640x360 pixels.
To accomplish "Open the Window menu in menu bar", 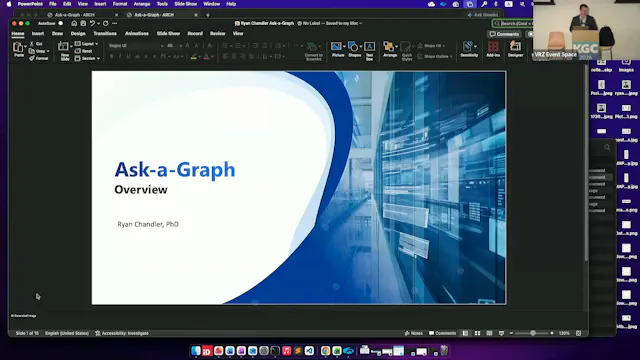I will tap(211, 4).
